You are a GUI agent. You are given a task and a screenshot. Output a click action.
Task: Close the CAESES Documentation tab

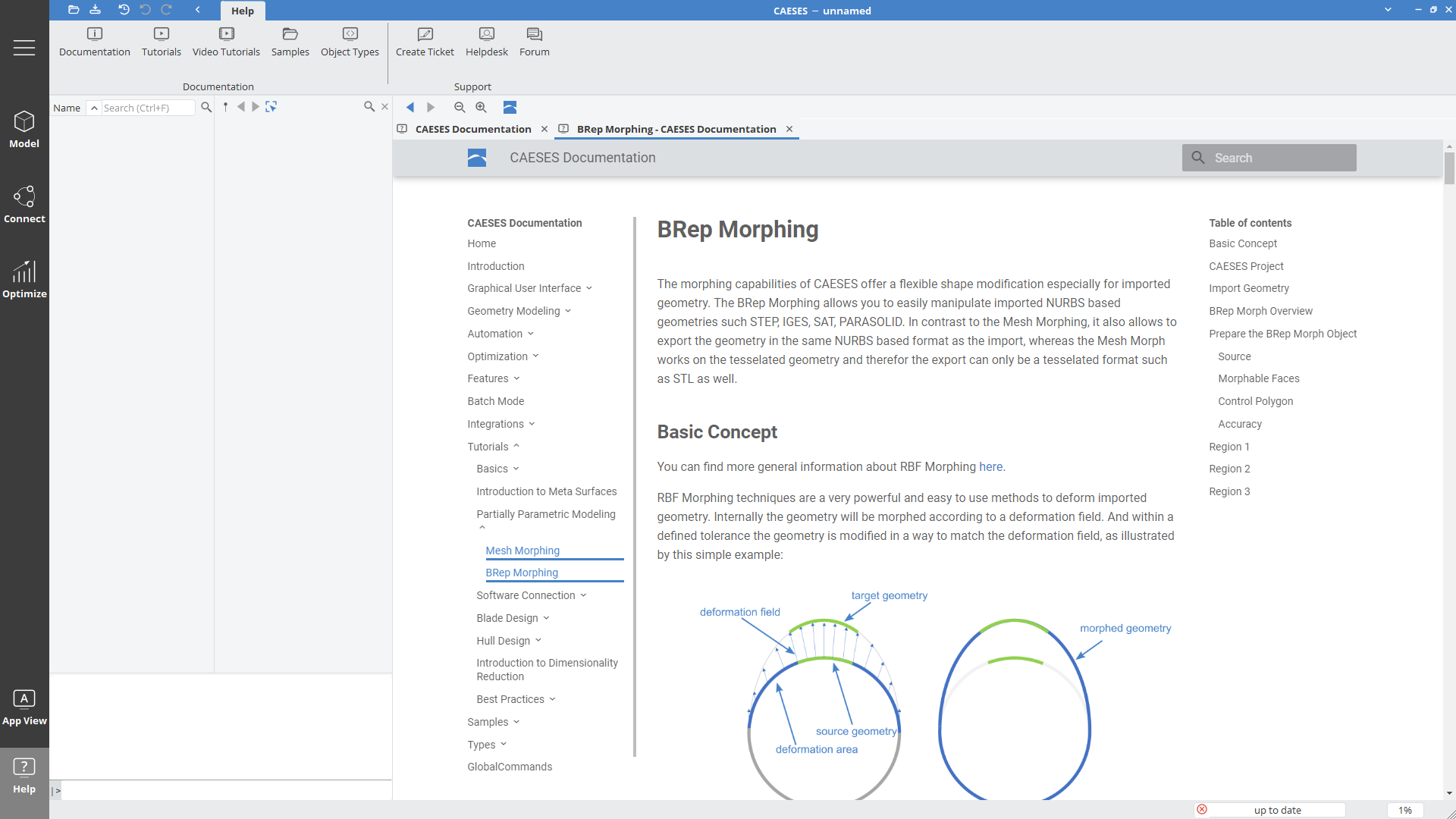point(544,129)
